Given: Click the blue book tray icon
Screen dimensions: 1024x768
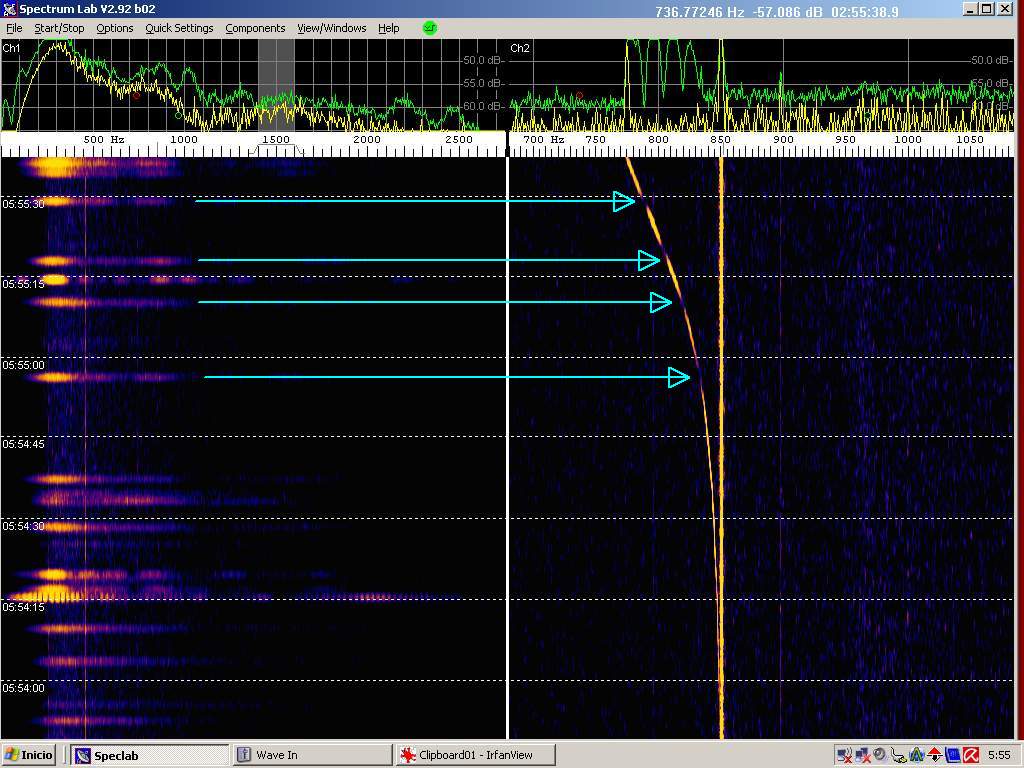Looking at the screenshot, I should click(952, 755).
